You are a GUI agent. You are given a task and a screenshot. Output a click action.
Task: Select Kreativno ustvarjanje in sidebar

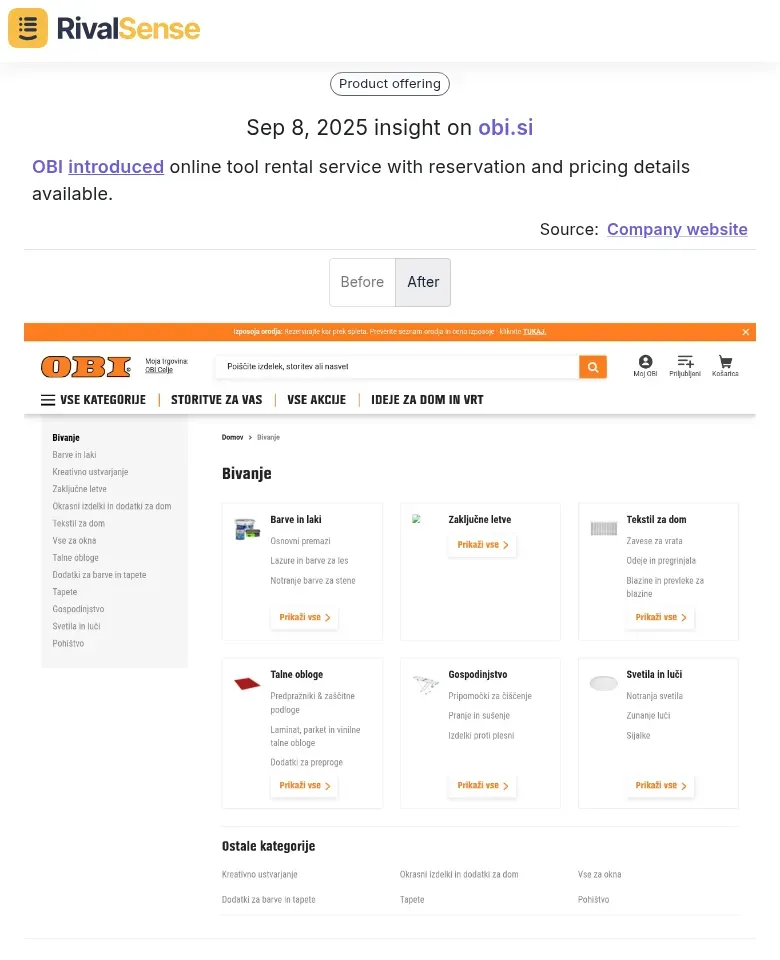[x=90, y=472]
